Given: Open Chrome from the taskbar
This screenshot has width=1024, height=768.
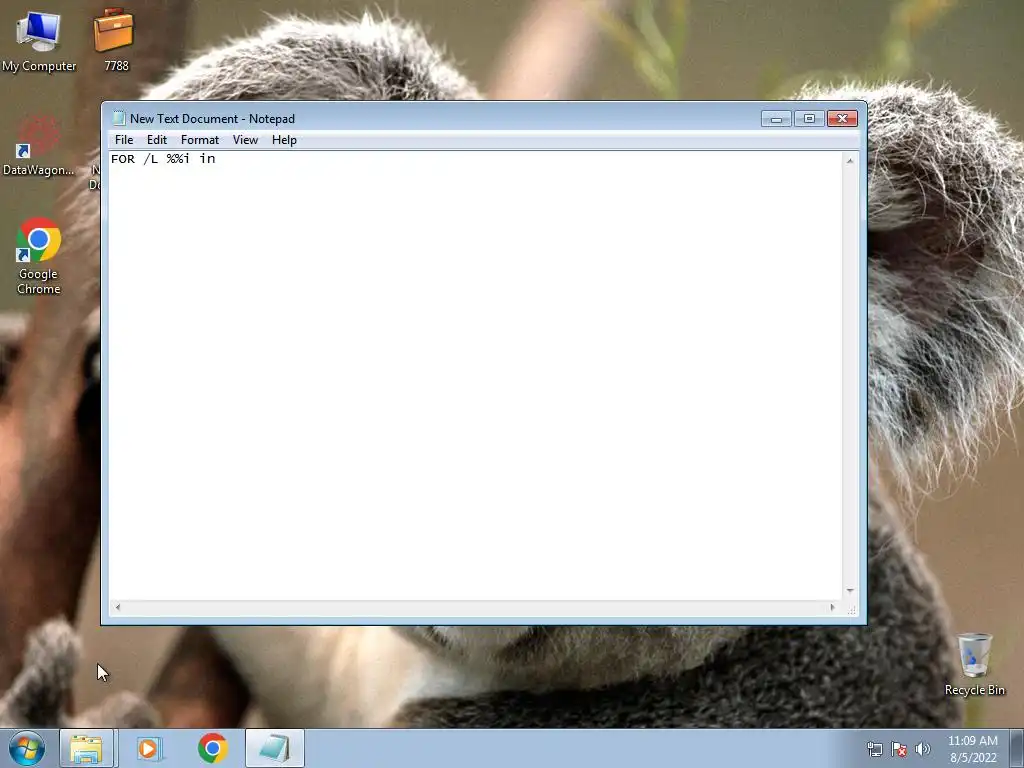Looking at the screenshot, I should [x=212, y=748].
